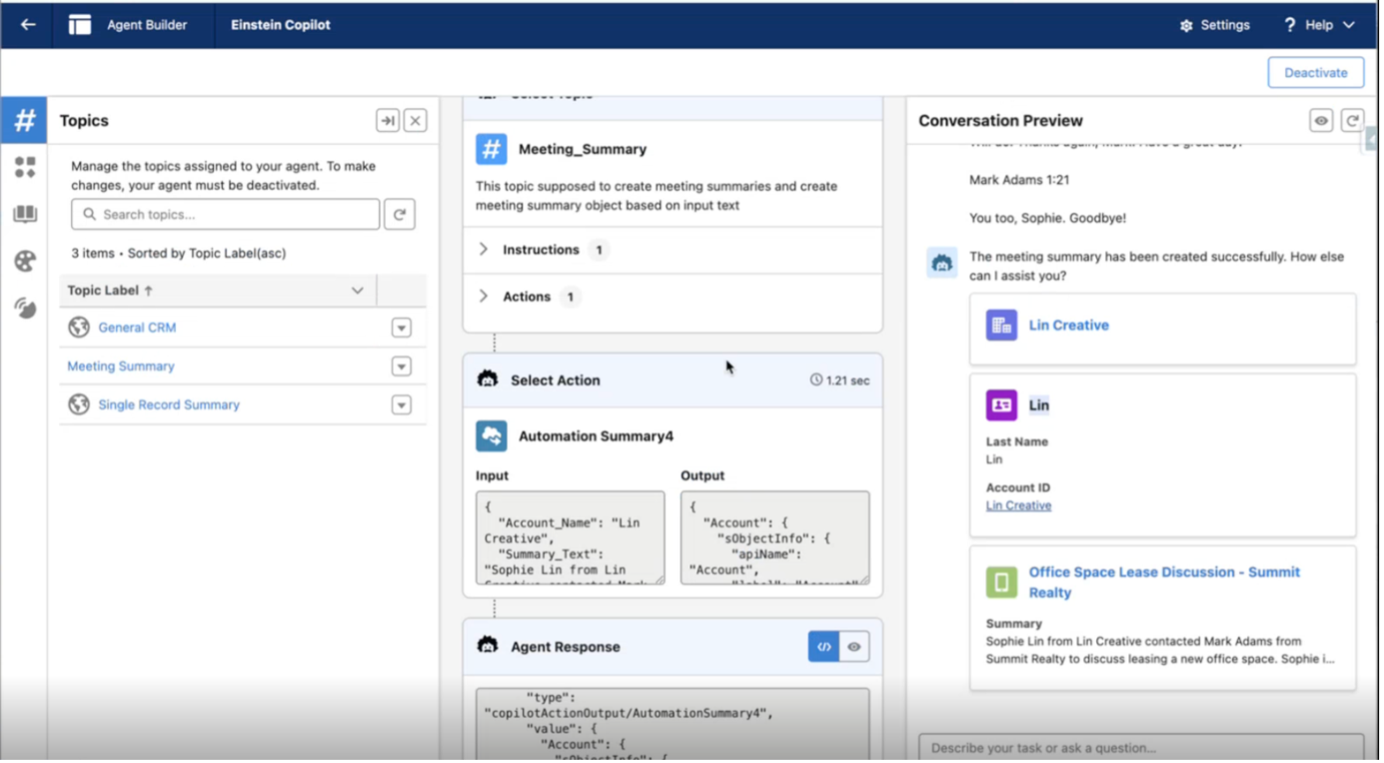
Task: Click the Mark Adams 1:21 message line
Action: coord(1021,181)
